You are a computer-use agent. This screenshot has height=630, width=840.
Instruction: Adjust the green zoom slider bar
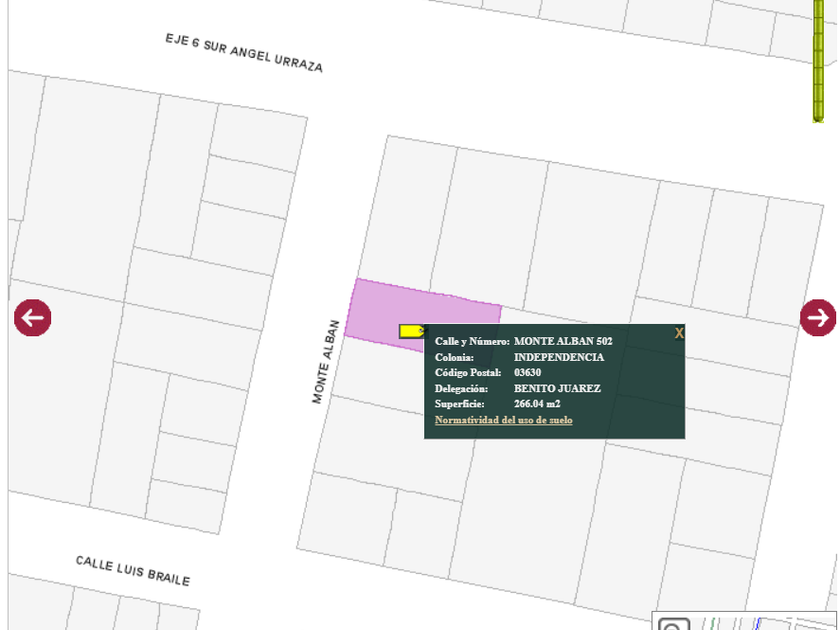[x=818, y=60]
